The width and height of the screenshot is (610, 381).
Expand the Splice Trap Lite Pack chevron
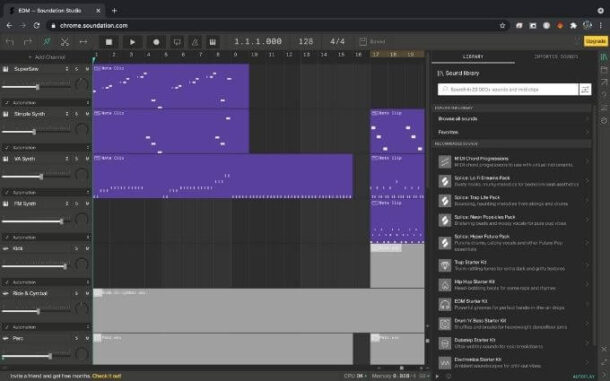587,200
